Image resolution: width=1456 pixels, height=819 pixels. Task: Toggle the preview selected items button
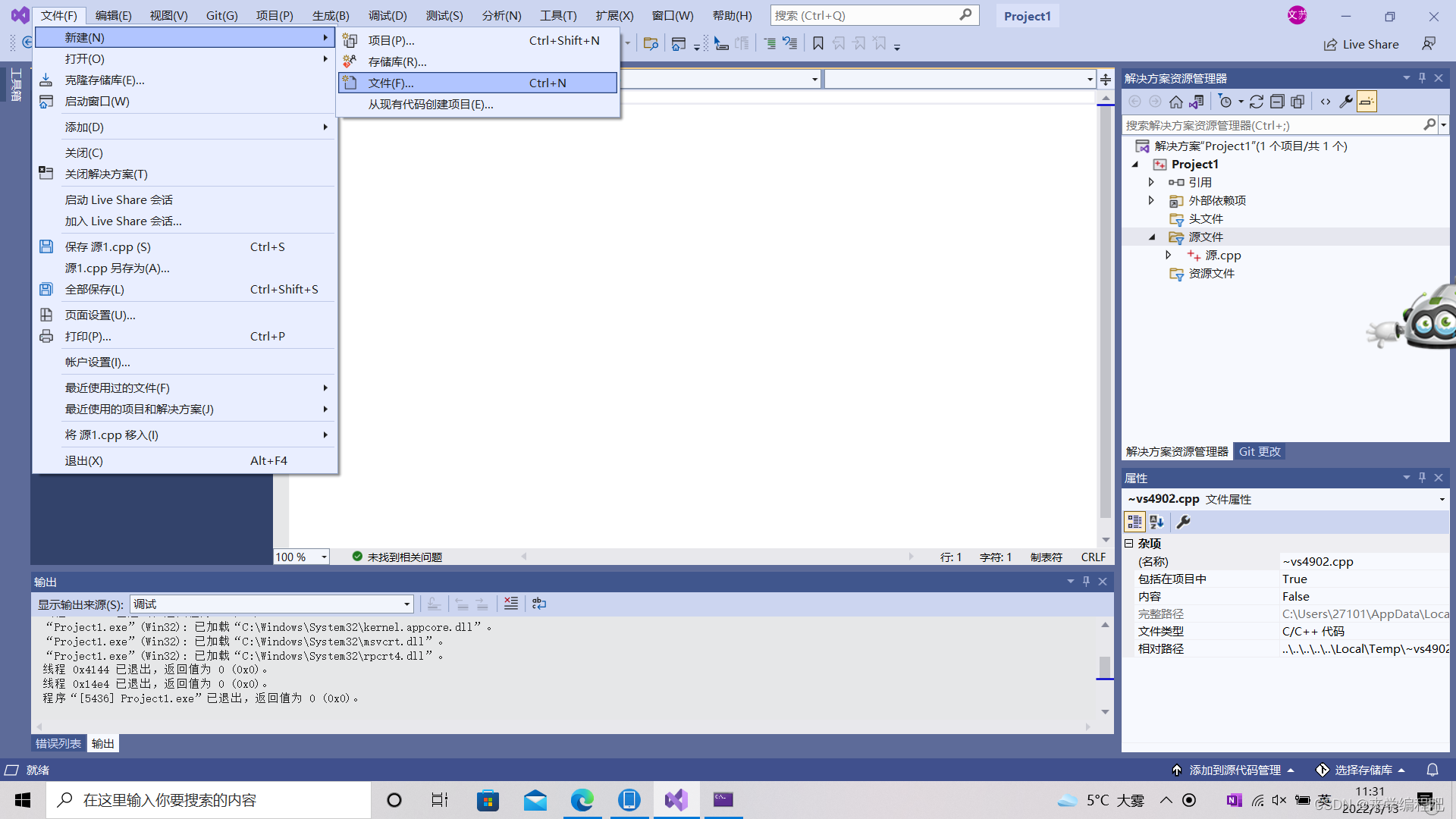point(1367,102)
